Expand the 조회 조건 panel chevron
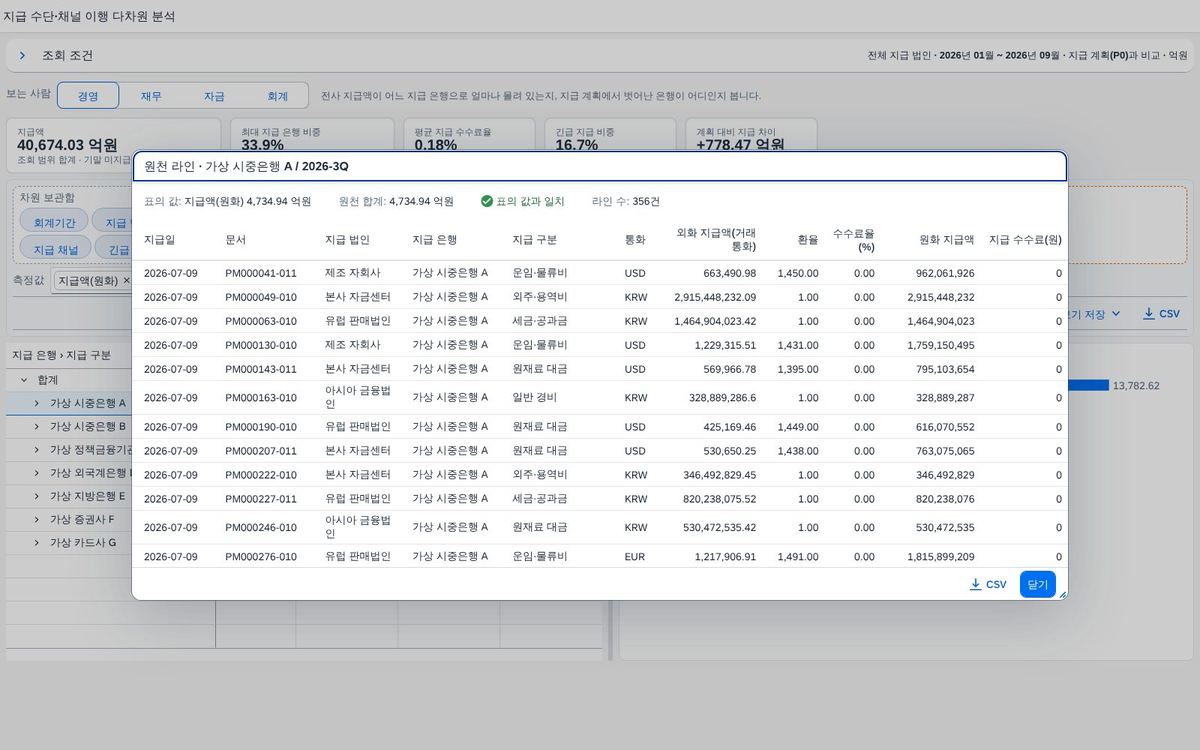1200x750 pixels. [22, 56]
